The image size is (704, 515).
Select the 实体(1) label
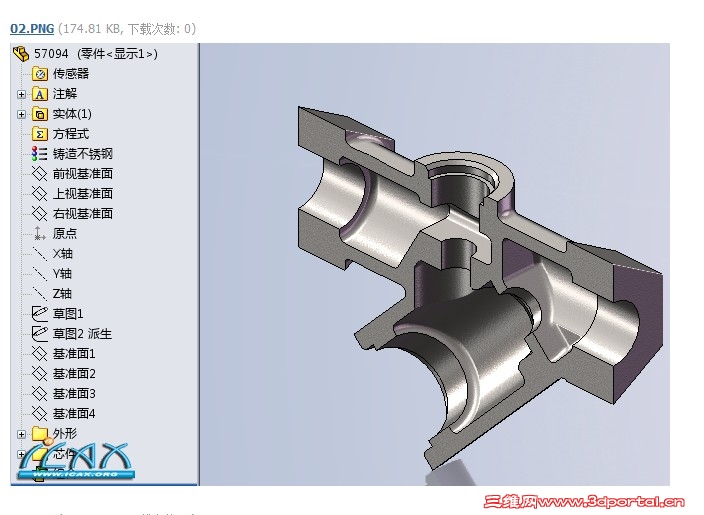72,114
